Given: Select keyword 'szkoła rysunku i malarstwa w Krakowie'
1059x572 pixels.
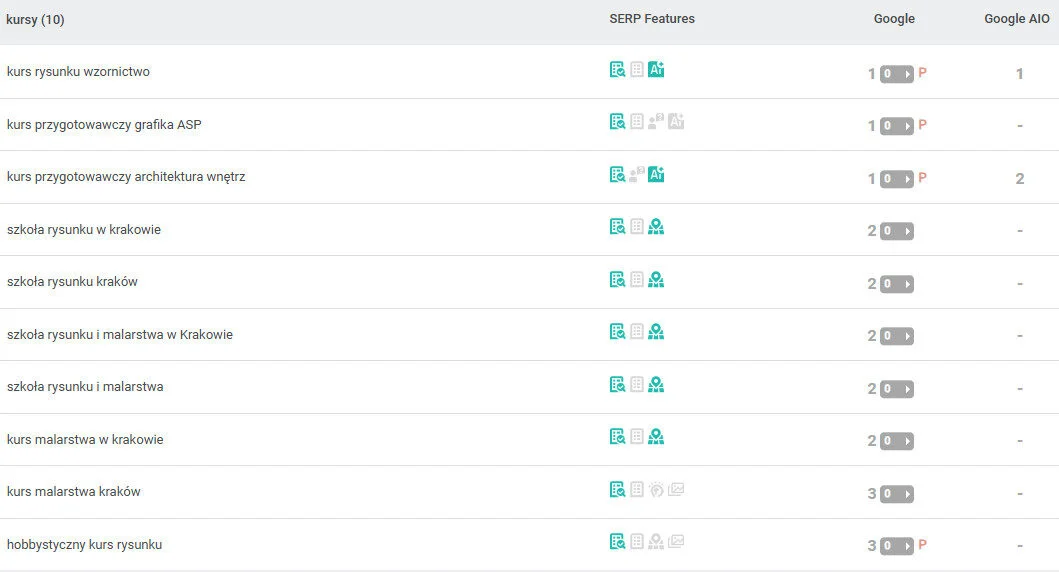Looking at the screenshot, I should pyautogui.click(x=120, y=335).
